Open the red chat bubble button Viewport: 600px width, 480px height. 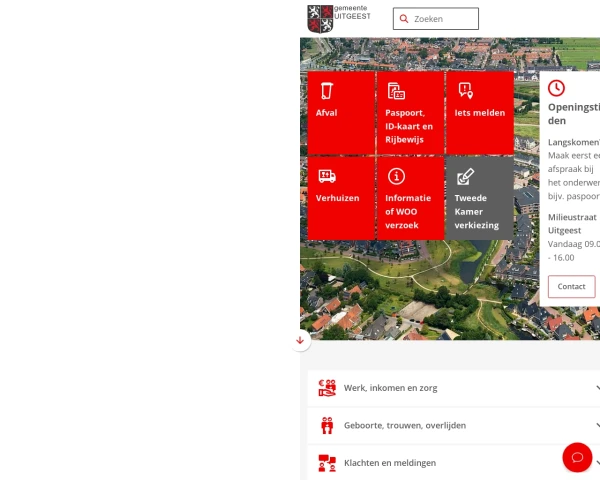577,457
